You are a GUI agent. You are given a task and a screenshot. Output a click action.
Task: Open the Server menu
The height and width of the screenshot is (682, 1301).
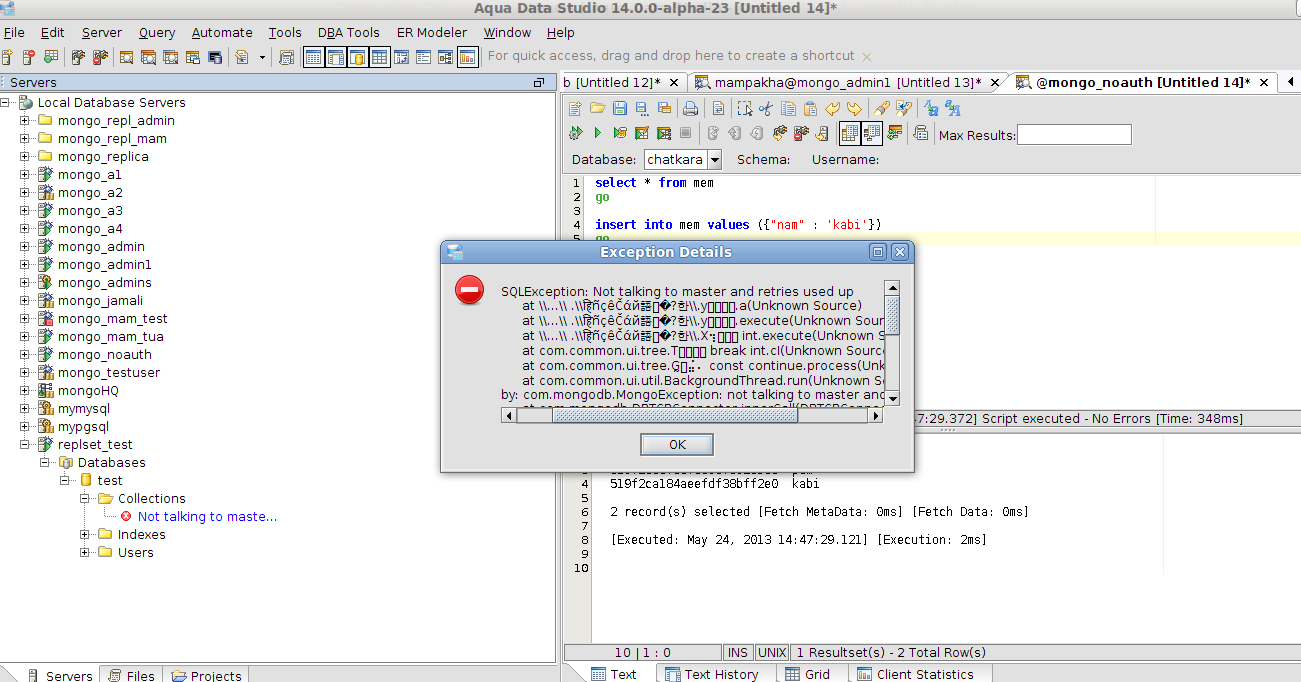[102, 32]
